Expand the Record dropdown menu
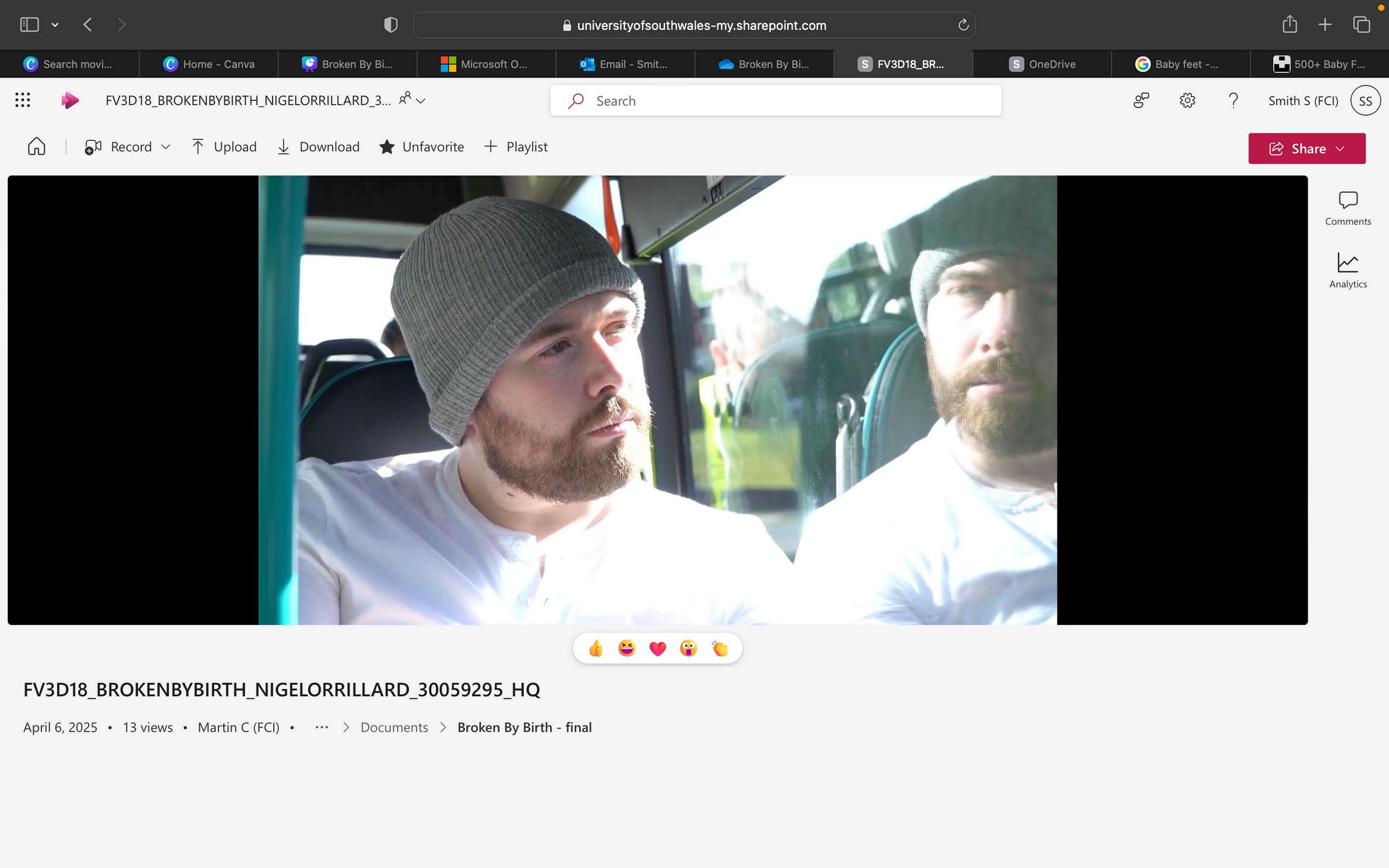1389x868 pixels. click(x=166, y=147)
